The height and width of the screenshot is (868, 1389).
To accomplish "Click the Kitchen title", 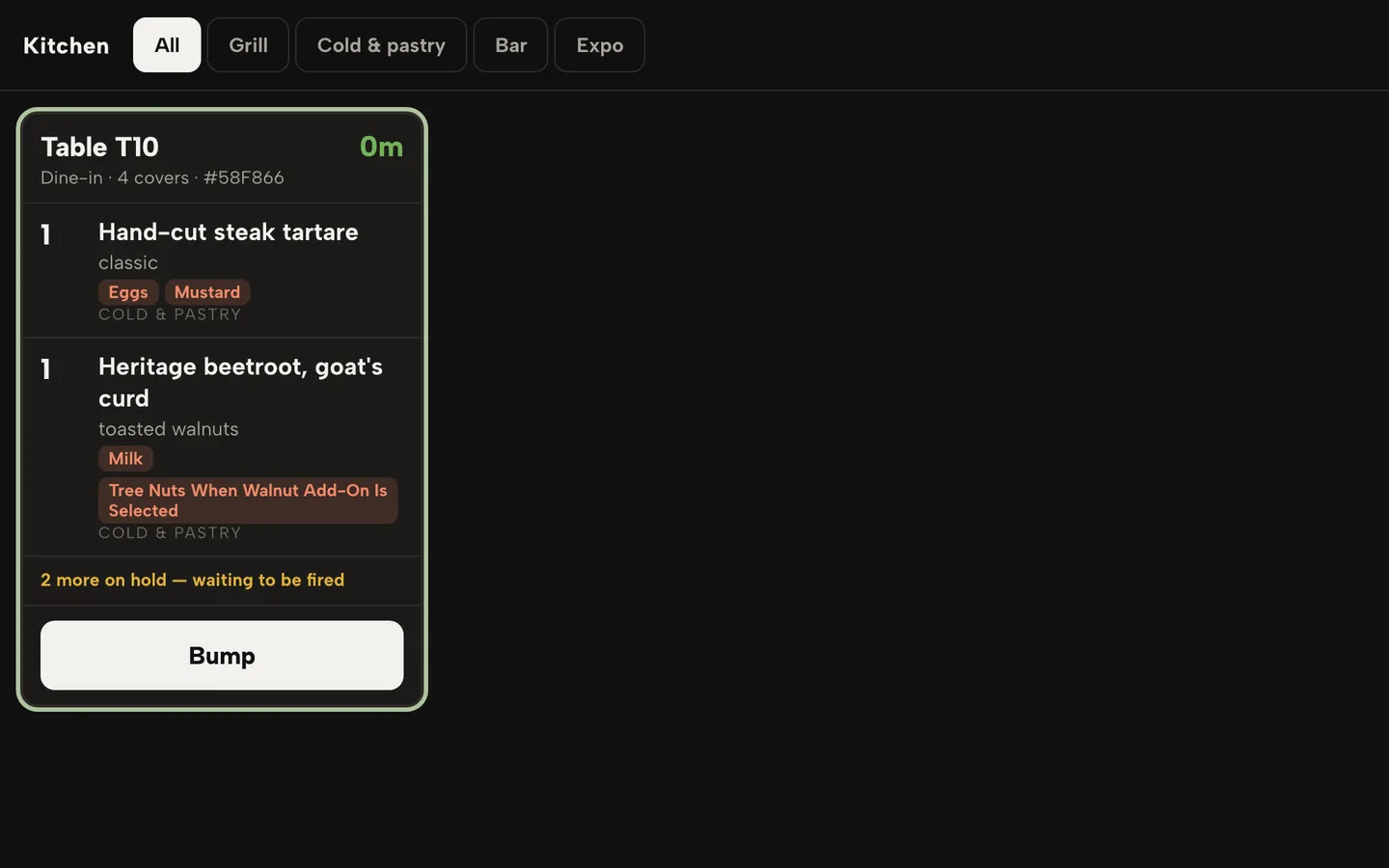I will pos(66,45).
